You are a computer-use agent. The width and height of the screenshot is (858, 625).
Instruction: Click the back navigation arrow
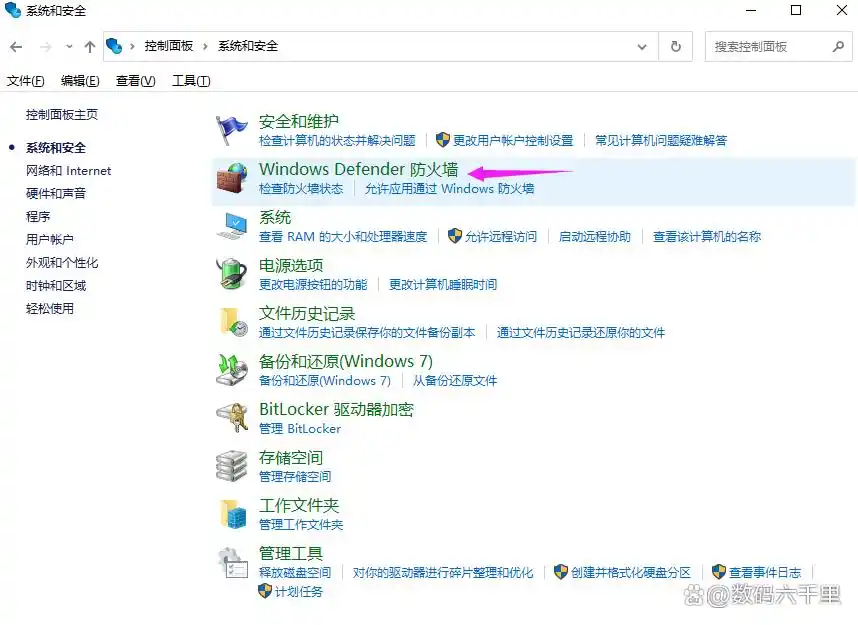pyautogui.click(x=16, y=46)
